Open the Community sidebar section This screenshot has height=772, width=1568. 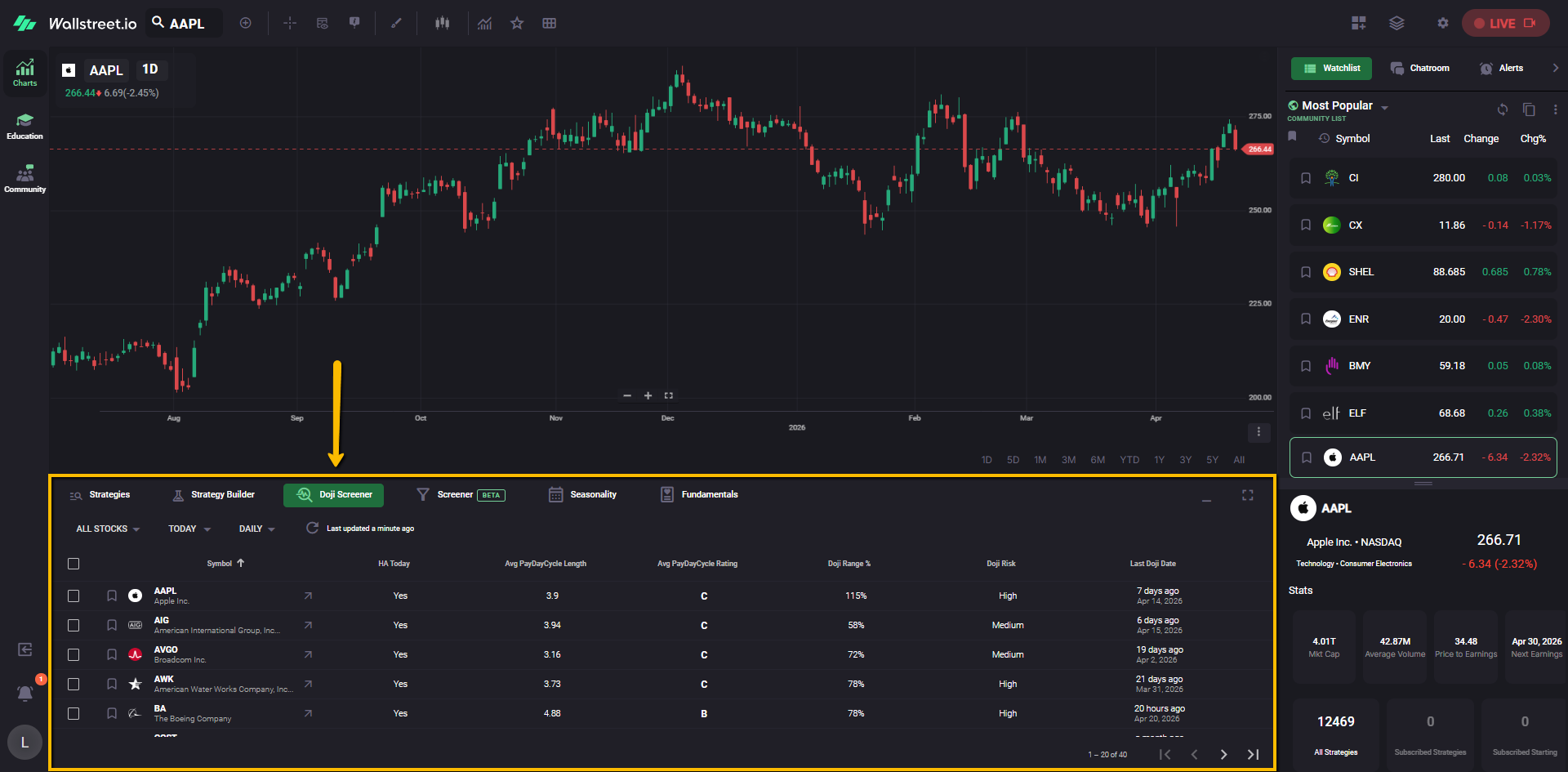[x=24, y=179]
